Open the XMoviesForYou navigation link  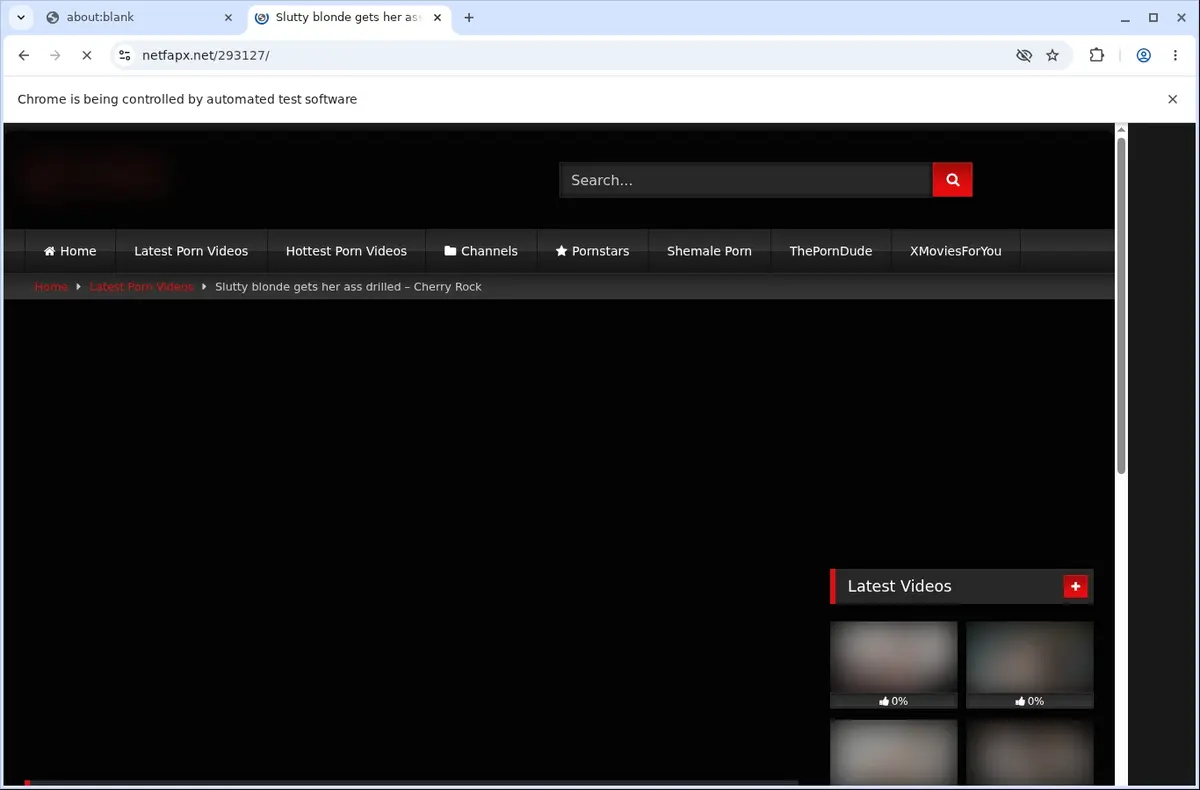(955, 251)
